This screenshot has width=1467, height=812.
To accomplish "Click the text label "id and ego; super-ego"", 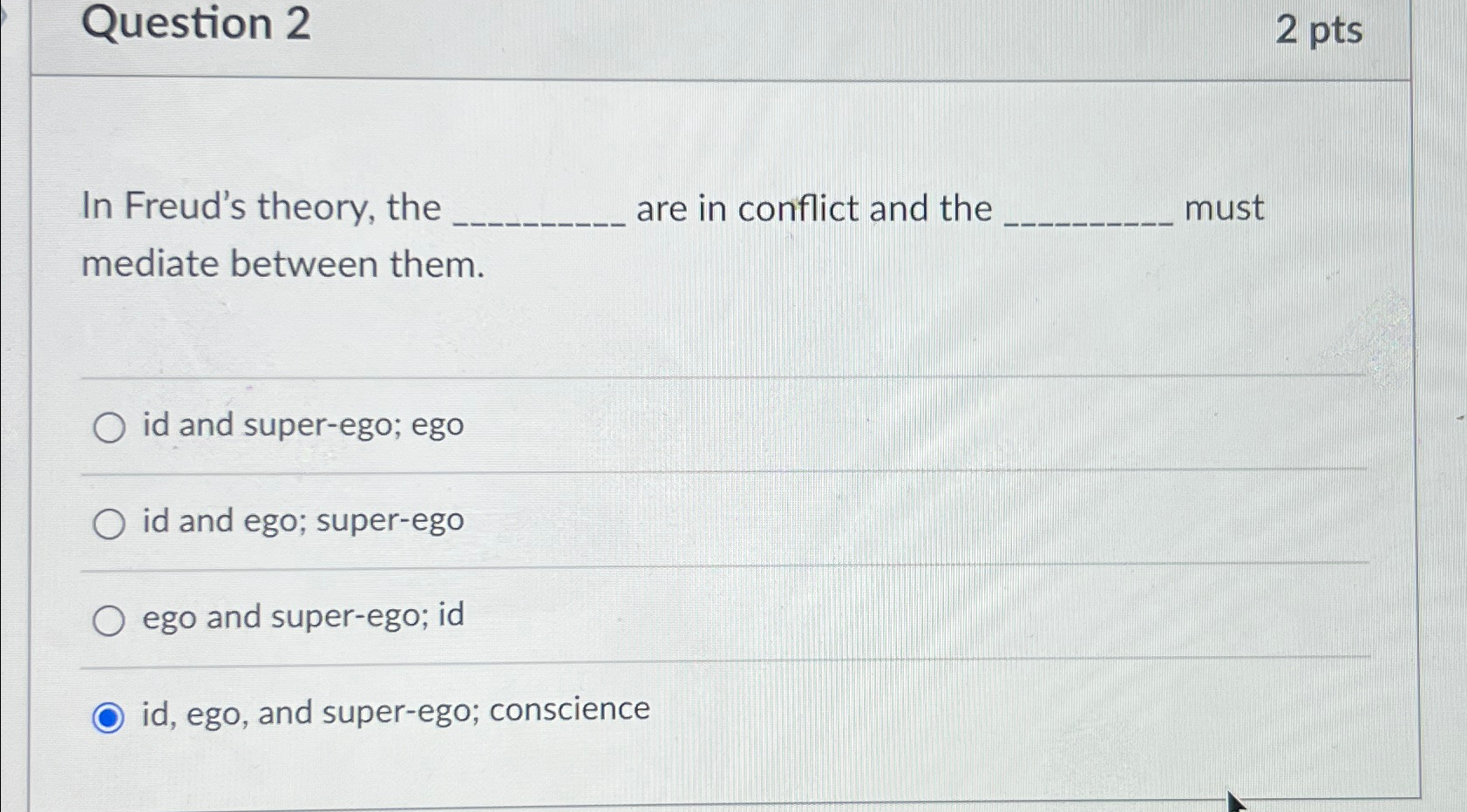I will (x=299, y=521).
